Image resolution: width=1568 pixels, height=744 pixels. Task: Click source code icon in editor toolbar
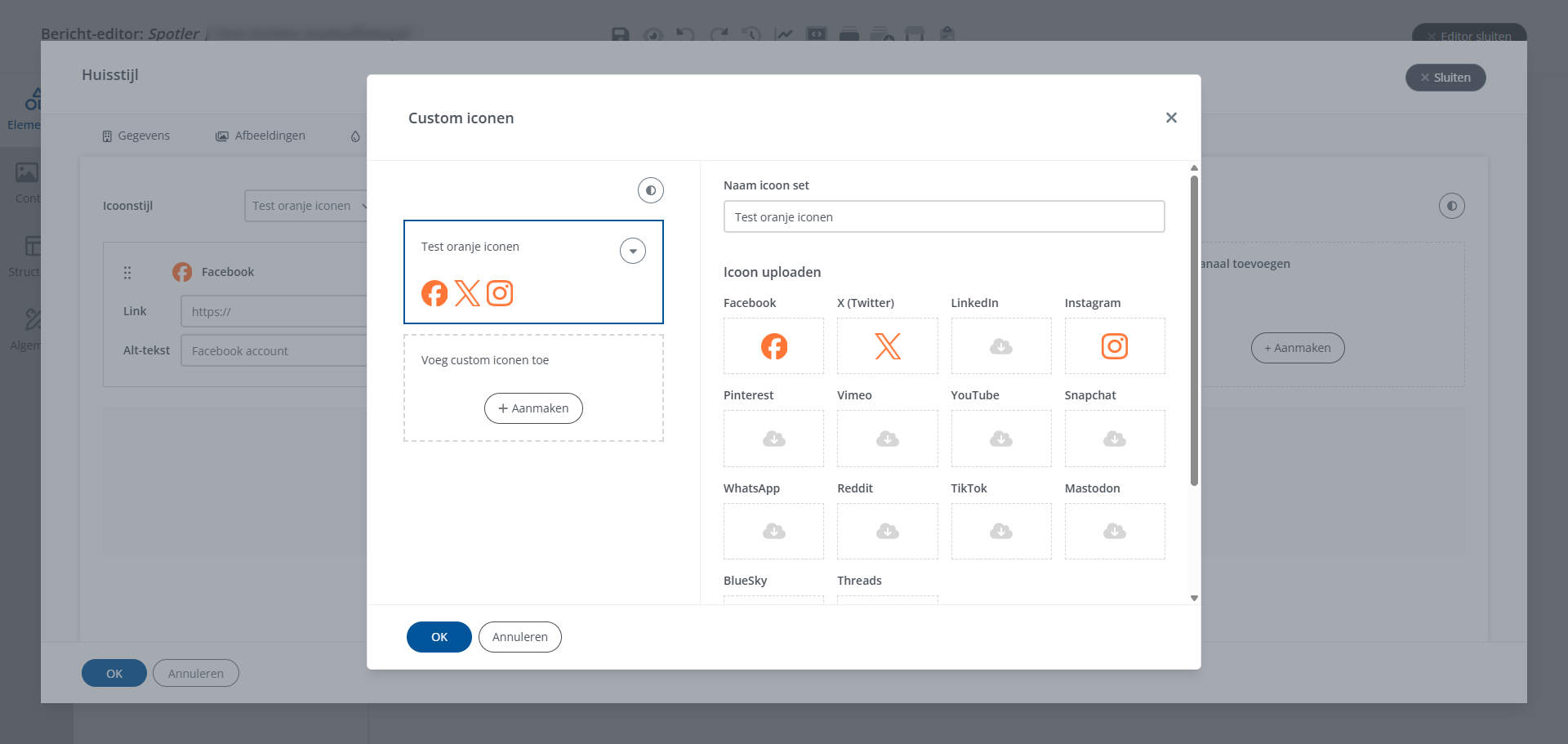[817, 34]
